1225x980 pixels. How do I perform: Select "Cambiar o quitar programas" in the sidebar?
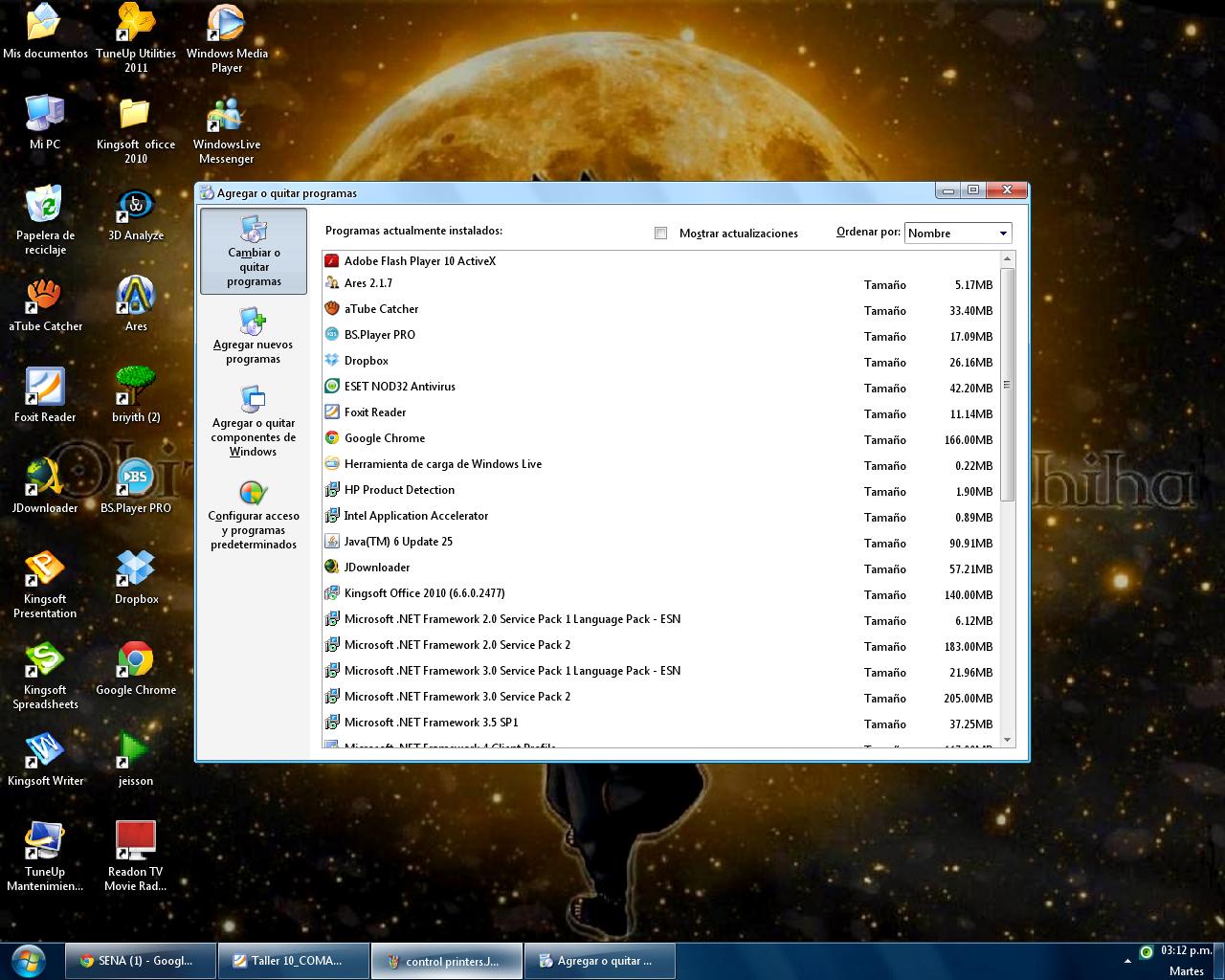[x=253, y=251]
